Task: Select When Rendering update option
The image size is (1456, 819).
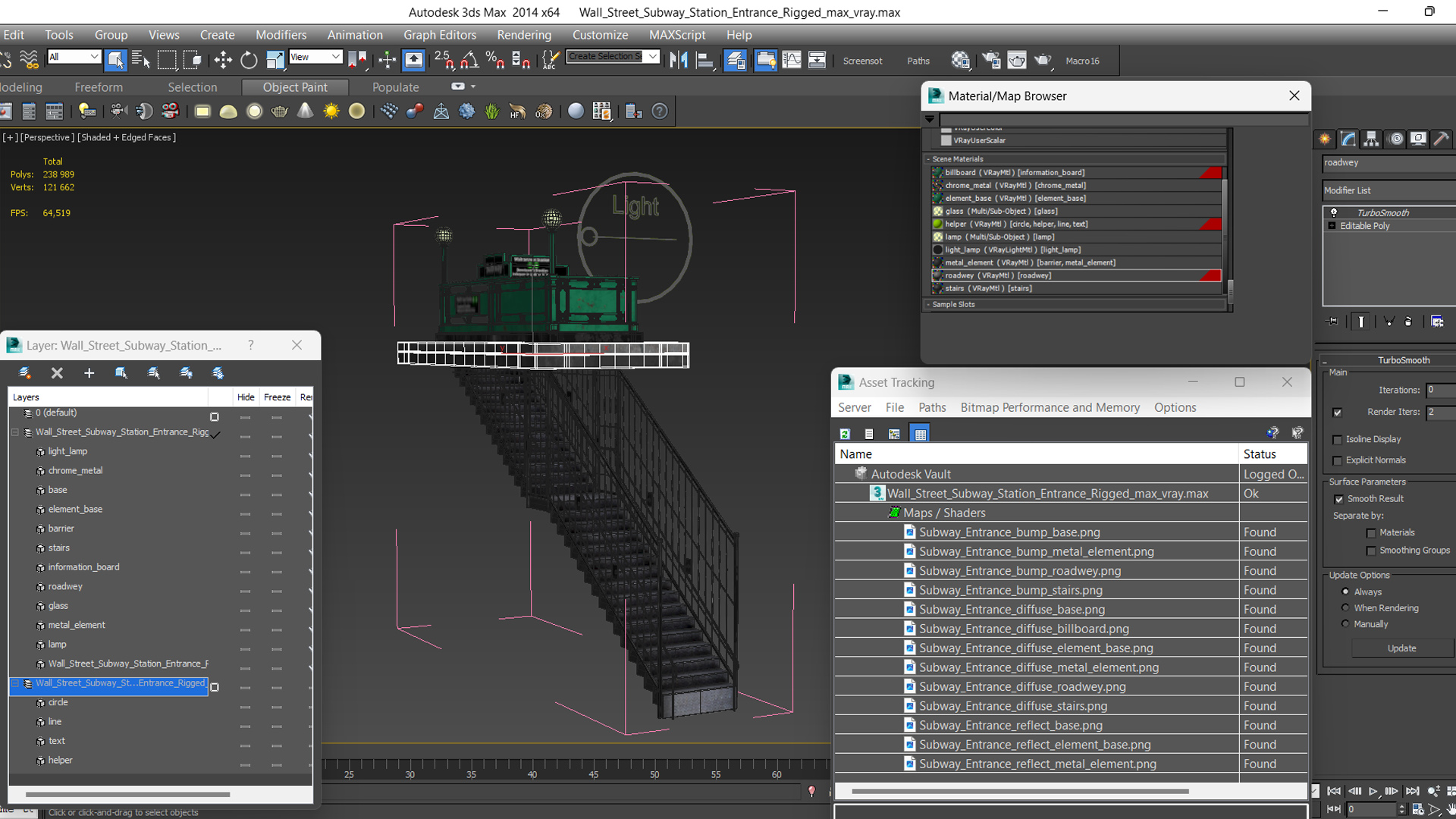Action: point(1345,607)
